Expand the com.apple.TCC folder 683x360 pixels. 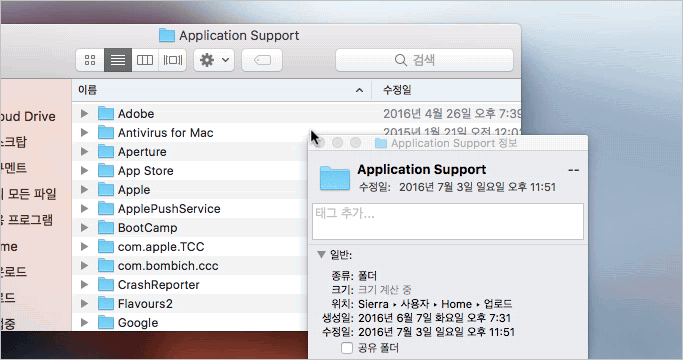pos(85,247)
